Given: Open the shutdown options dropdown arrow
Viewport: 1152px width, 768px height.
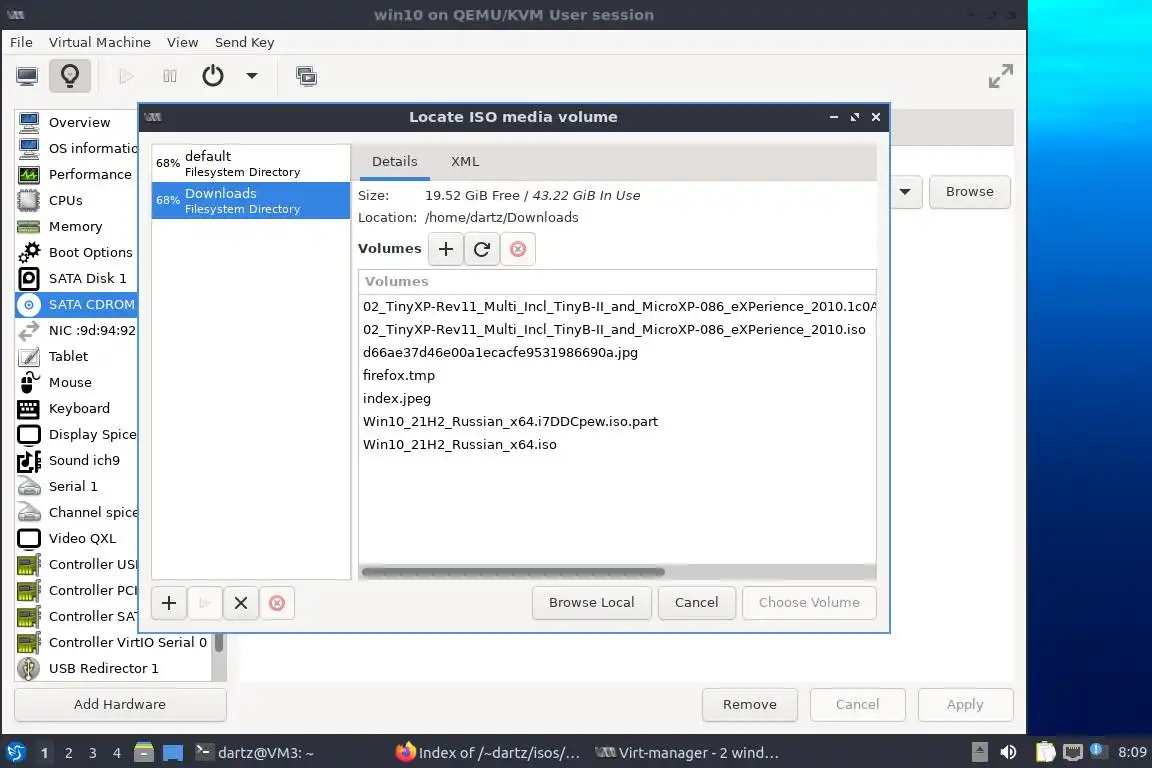Looking at the screenshot, I should [252, 76].
